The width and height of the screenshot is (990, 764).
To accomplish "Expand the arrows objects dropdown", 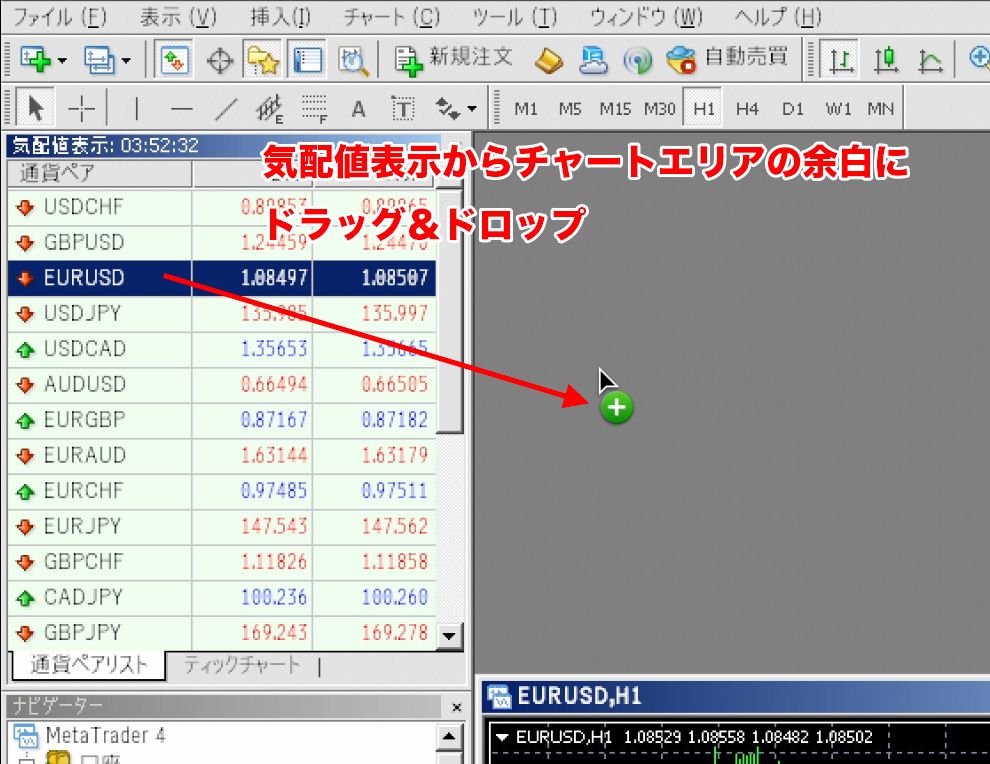I will [471, 109].
